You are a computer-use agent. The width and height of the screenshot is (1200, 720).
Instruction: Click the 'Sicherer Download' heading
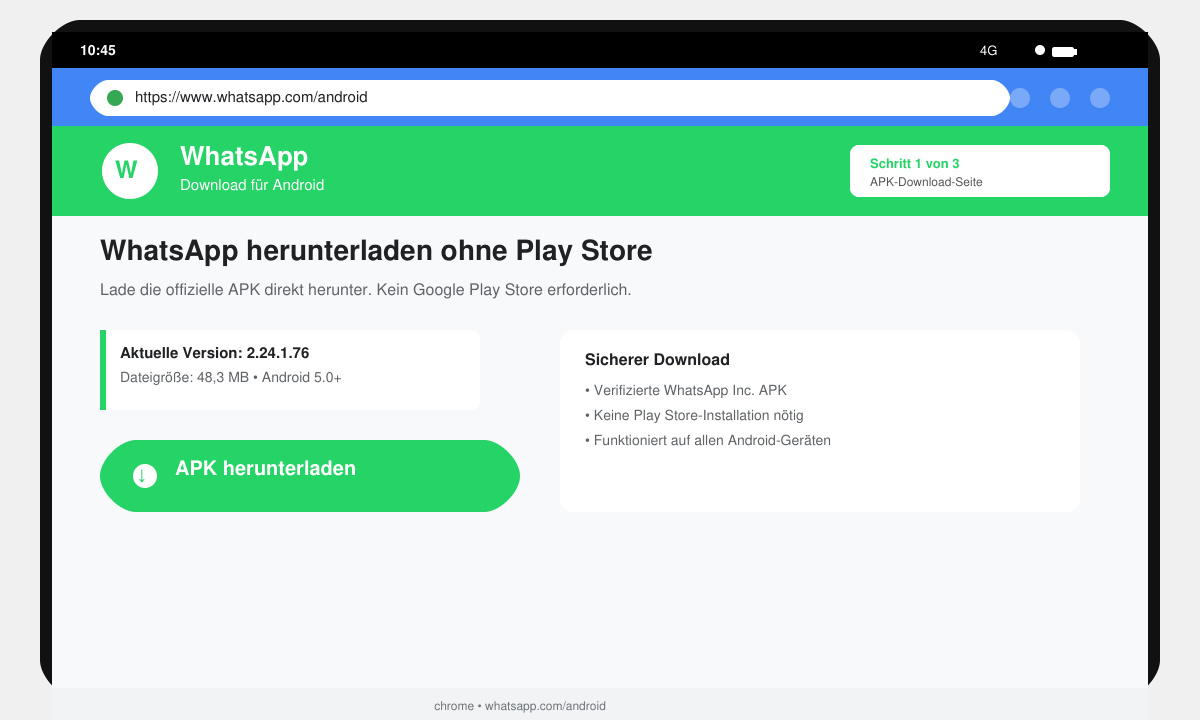[657, 360]
